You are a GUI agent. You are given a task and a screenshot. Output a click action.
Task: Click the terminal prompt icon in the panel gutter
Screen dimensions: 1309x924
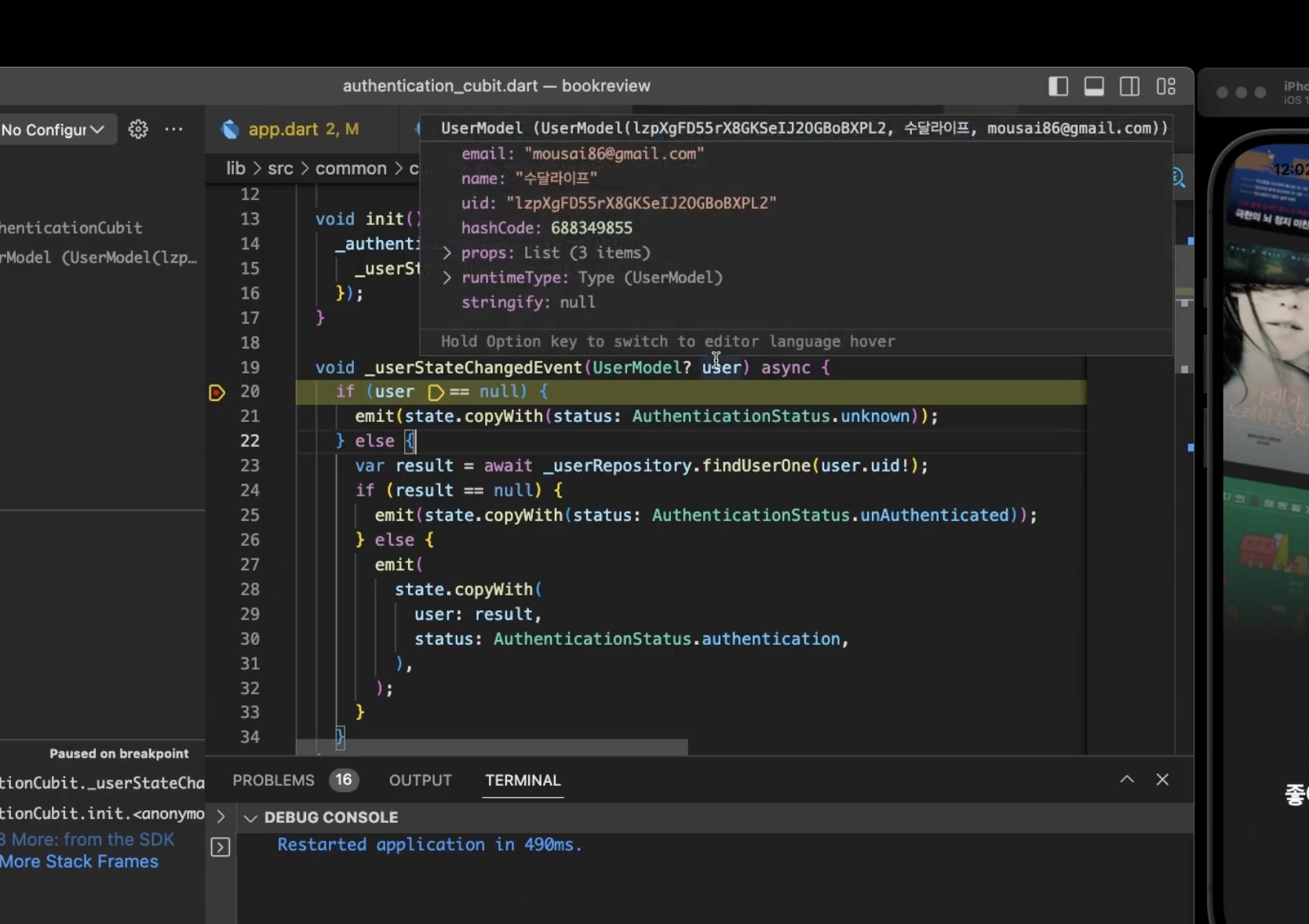(221, 847)
